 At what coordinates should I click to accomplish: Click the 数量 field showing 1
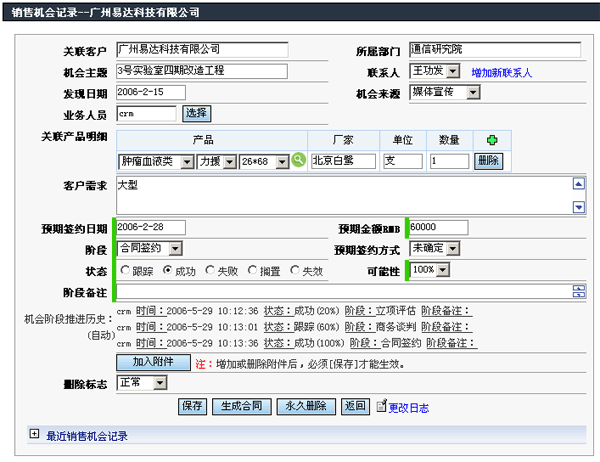tap(449, 161)
